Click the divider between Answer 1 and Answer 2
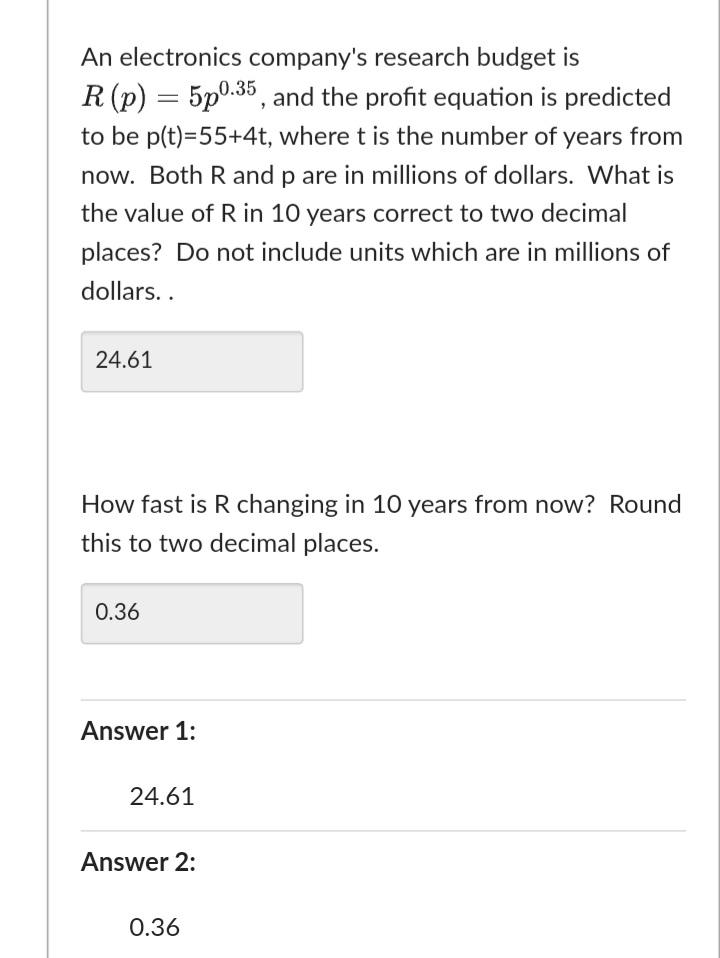This screenshot has width=720, height=958. [x=382, y=830]
